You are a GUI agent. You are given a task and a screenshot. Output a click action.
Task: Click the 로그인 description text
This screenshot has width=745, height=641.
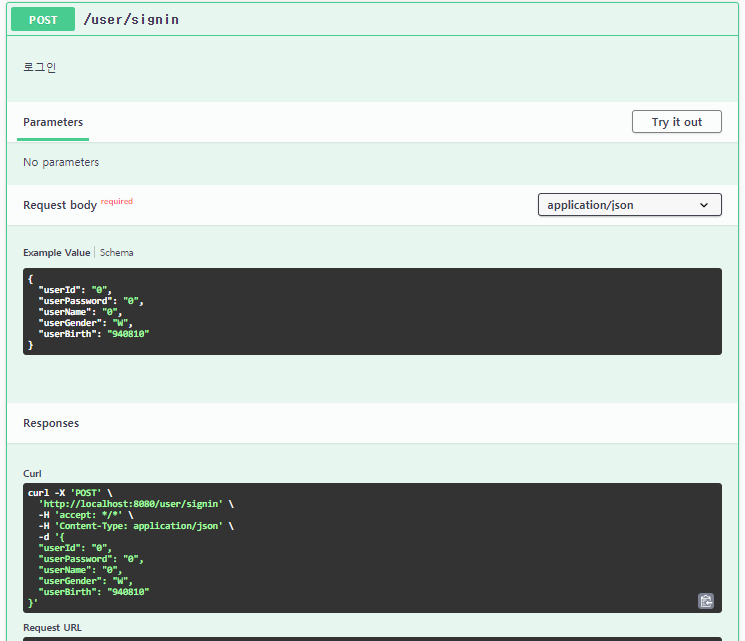coord(39,67)
